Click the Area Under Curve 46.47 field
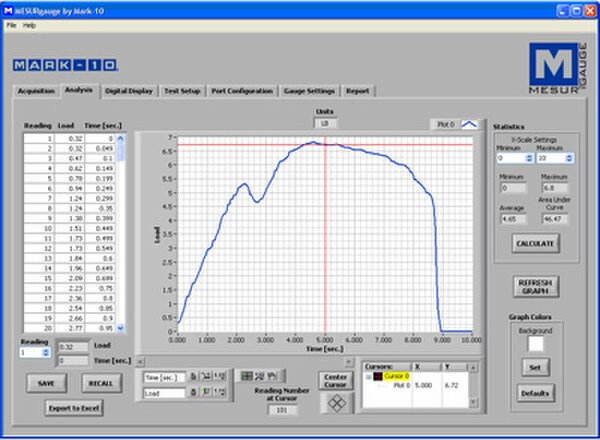 tap(555, 219)
